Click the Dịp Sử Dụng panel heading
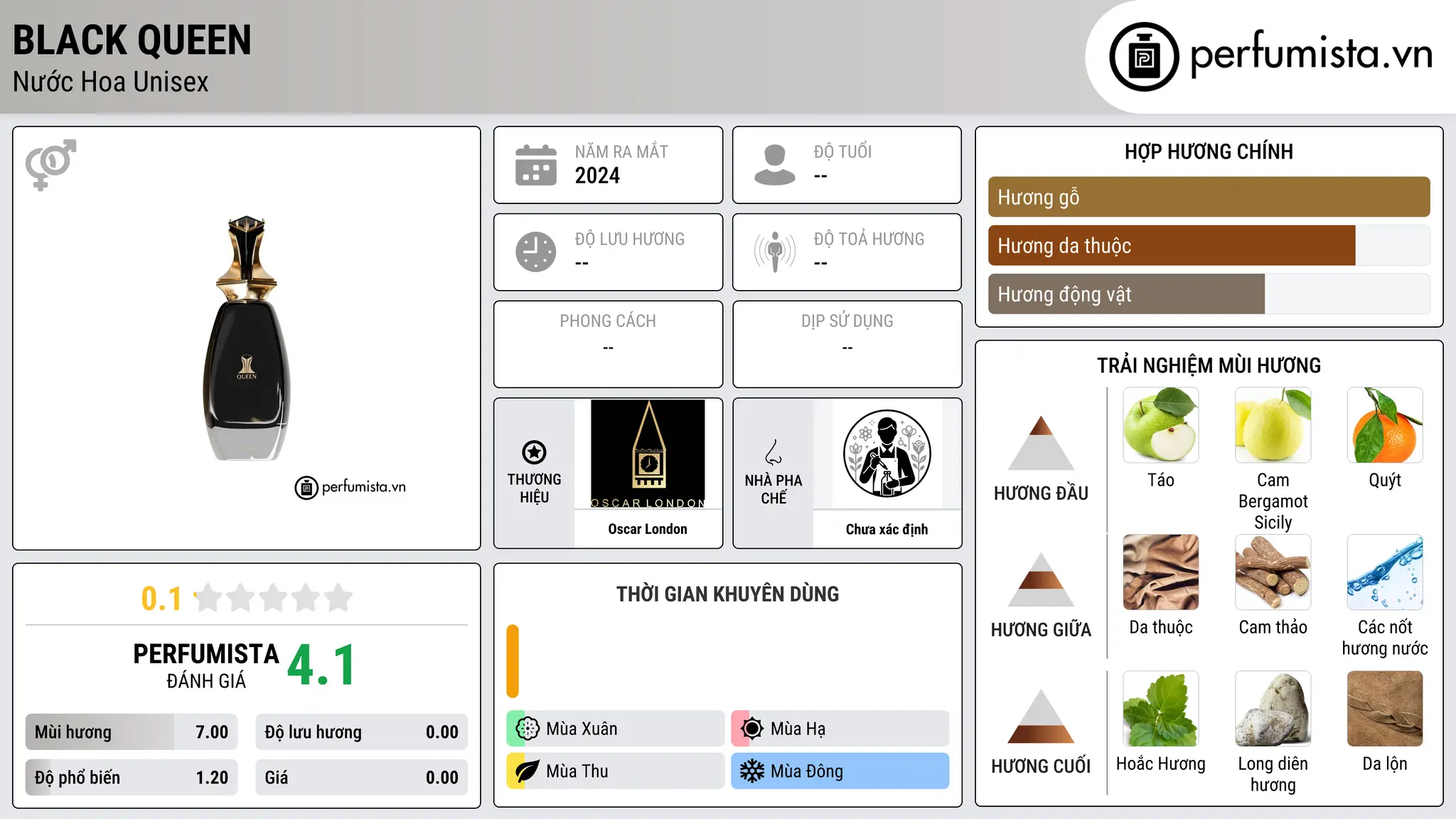Image resolution: width=1456 pixels, height=819 pixels. click(x=847, y=321)
